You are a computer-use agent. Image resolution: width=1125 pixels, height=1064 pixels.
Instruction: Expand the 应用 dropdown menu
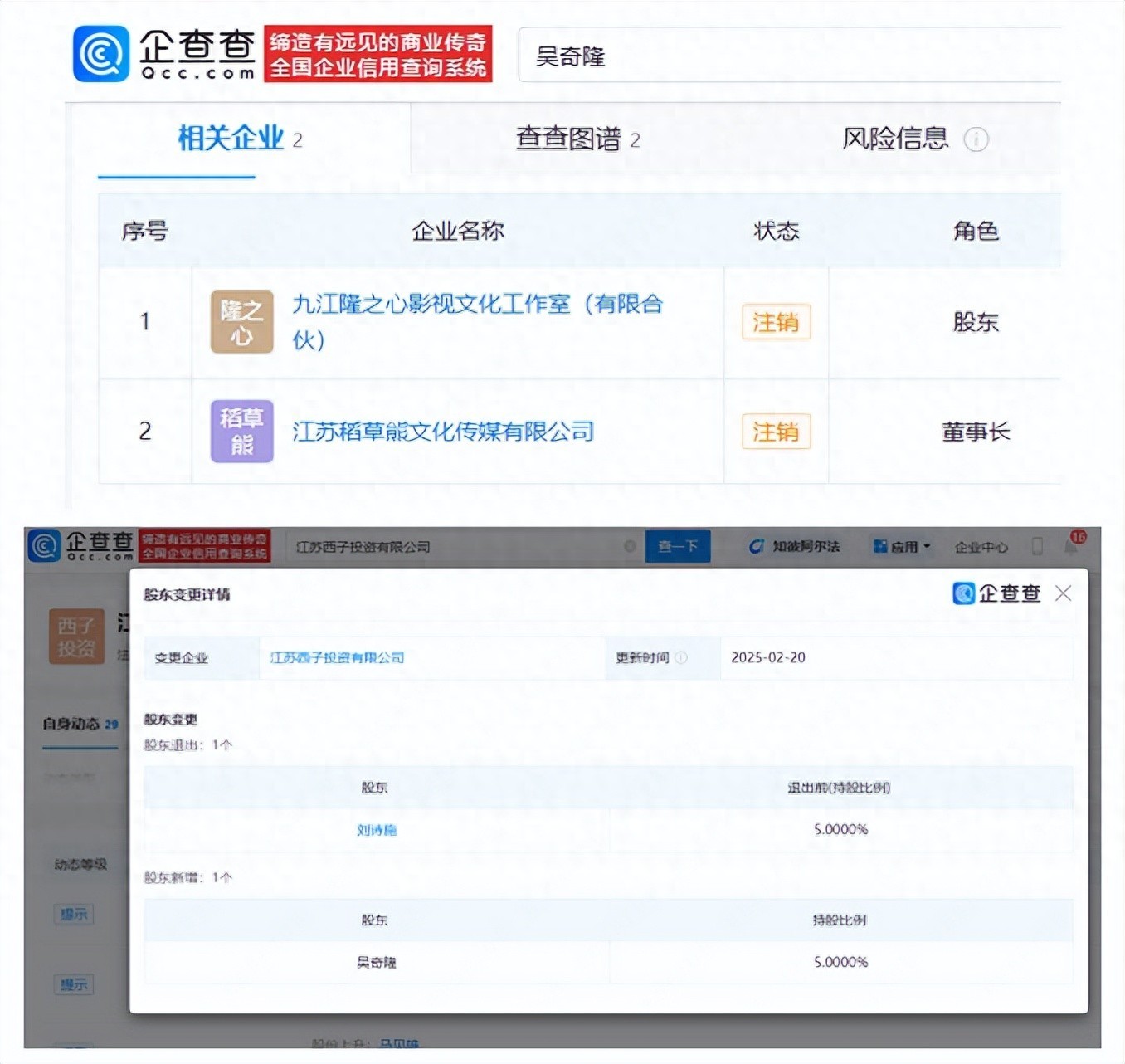tap(902, 546)
